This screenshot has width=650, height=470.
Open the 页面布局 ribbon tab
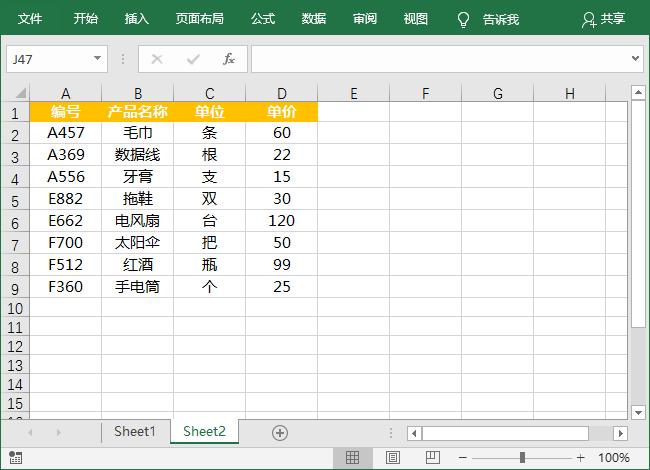pyautogui.click(x=199, y=19)
